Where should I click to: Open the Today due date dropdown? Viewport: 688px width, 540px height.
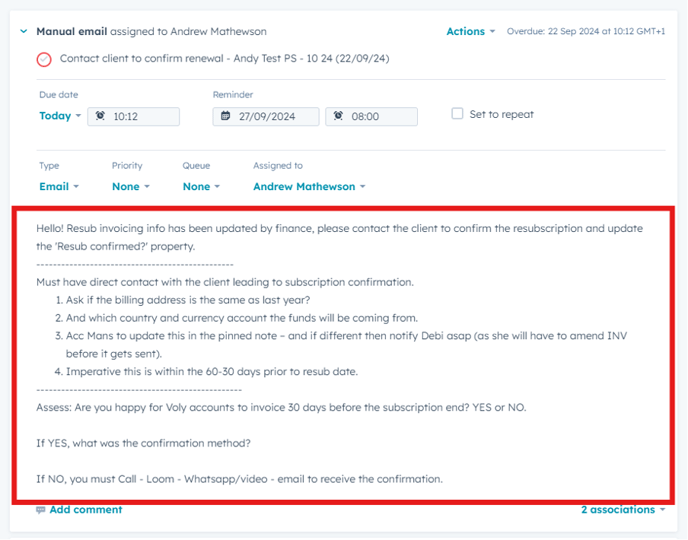[60, 116]
